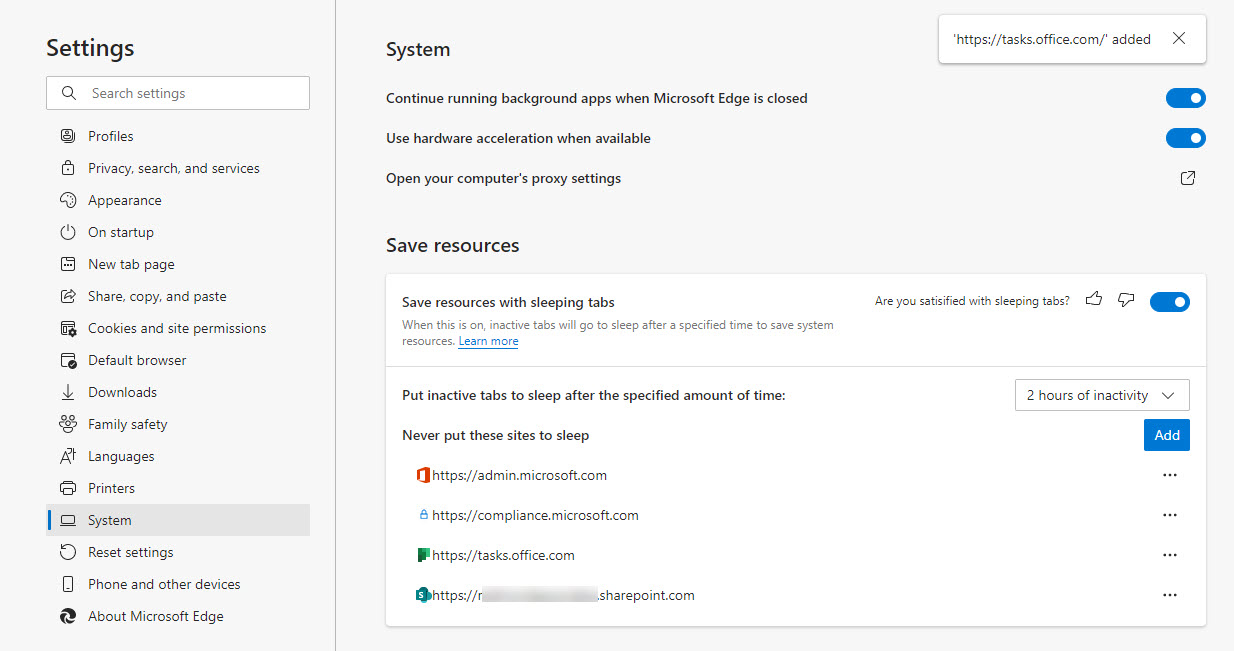Click lock icon next to compliance.microsoft.com

point(423,515)
